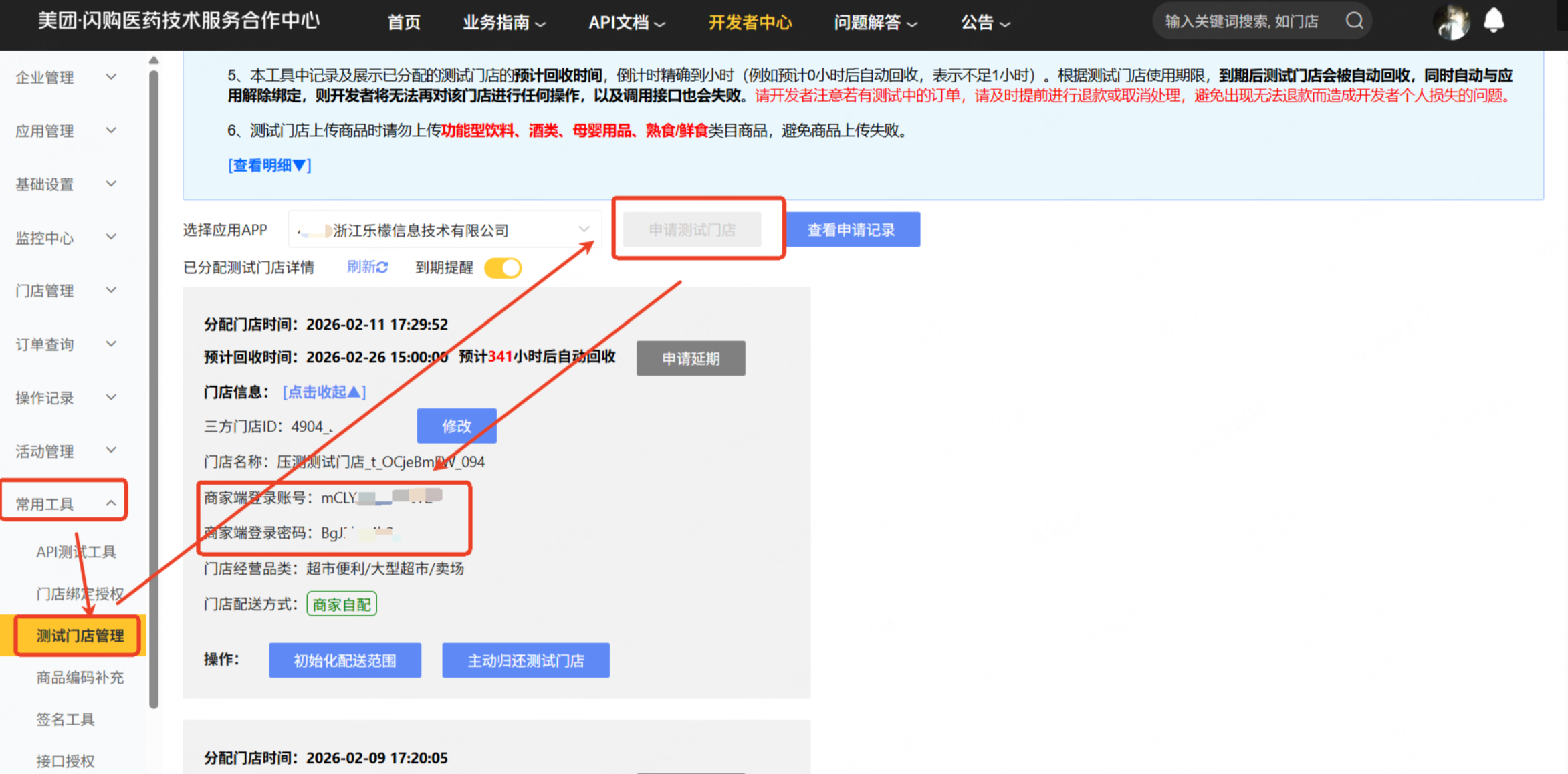1568x774 pixels.
Task: Click the search magnifier icon
Action: tap(1354, 21)
